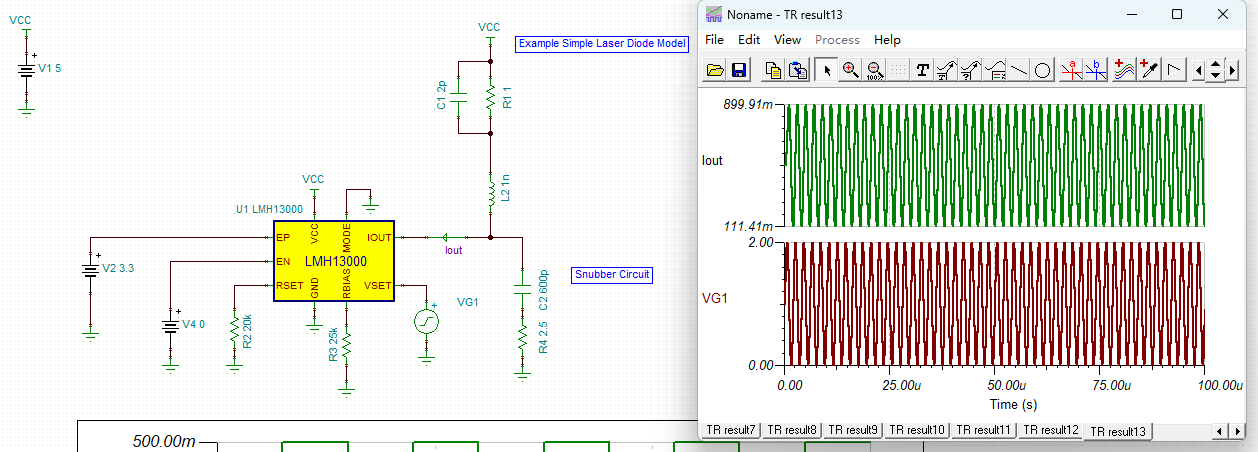Select the VG1 voltage generator symbol
1258x452 pixels.
coord(427,320)
